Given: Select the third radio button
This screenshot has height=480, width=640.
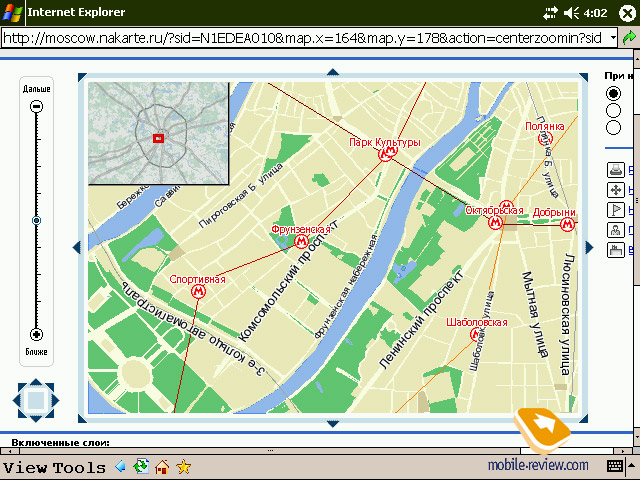Looking at the screenshot, I should tap(613, 127).
